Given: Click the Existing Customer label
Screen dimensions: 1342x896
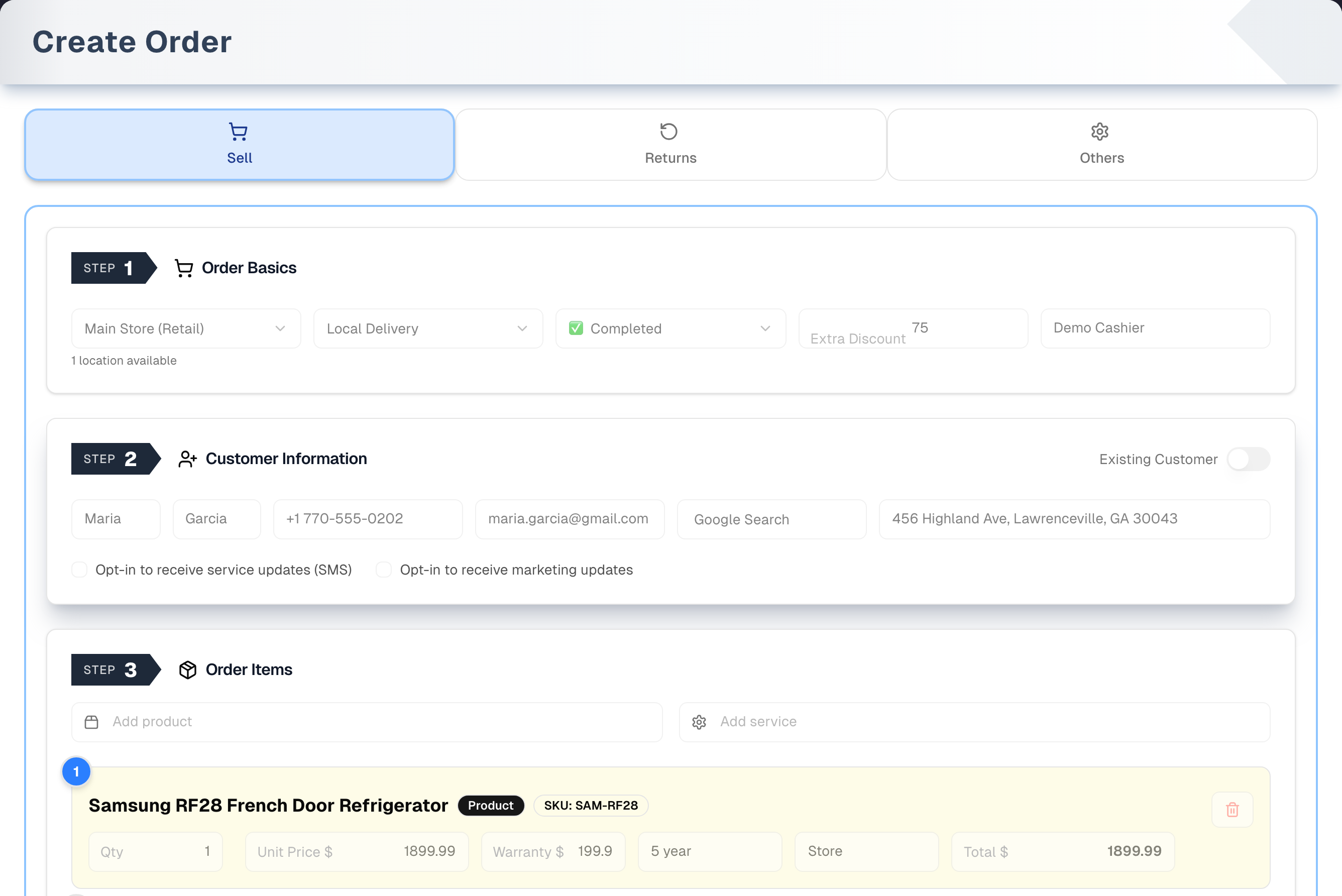Looking at the screenshot, I should pyautogui.click(x=1158, y=460).
